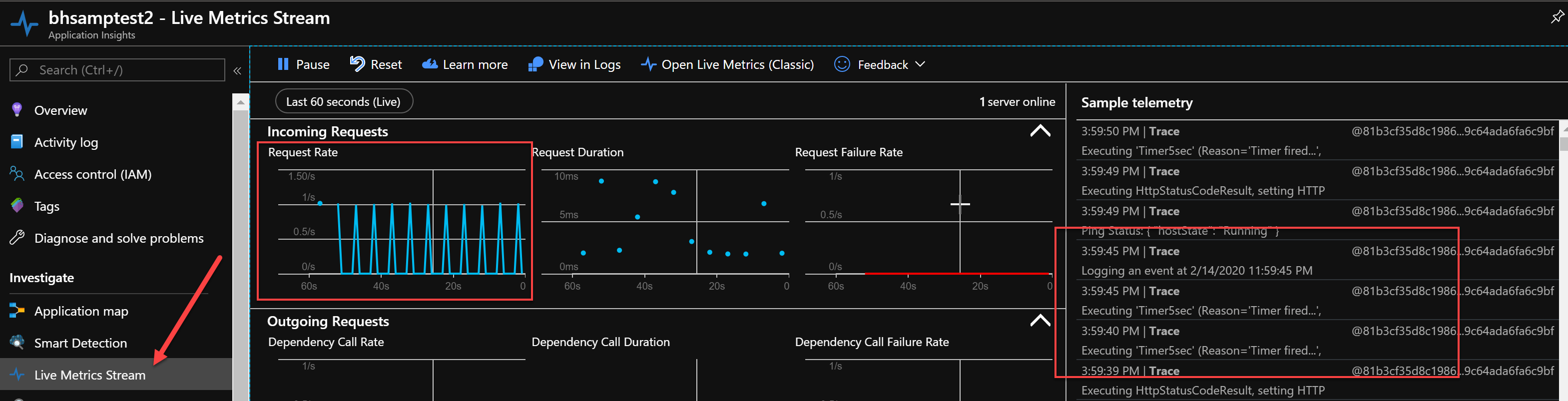Collapse sidebar with the double chevron icon

[237, 71]
